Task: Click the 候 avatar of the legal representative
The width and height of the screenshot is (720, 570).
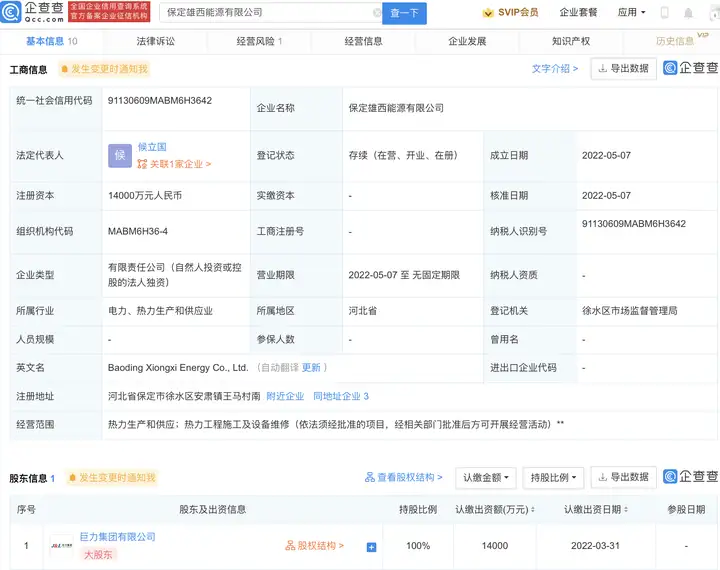Action: pyautogui.click(x=120, y=156)
